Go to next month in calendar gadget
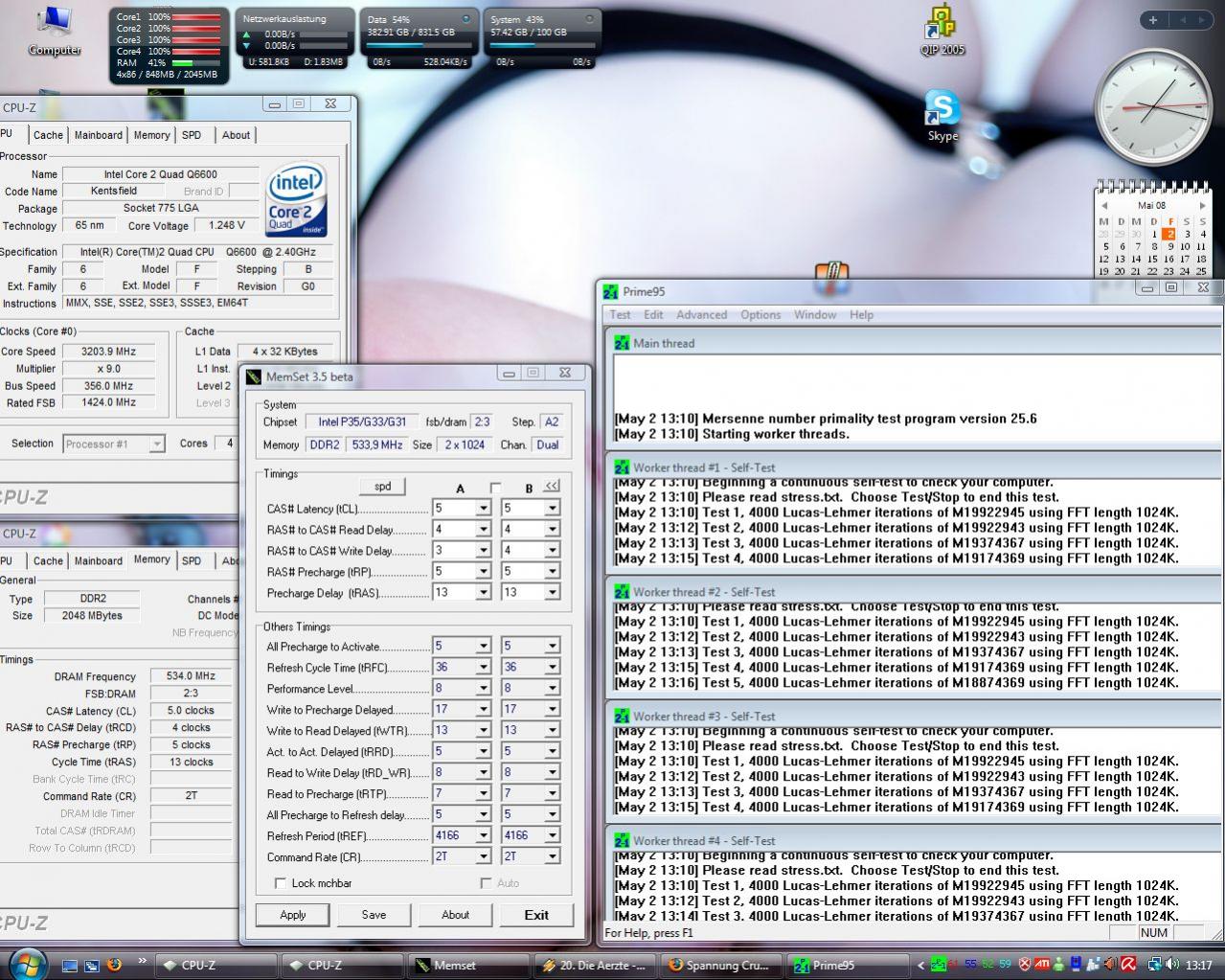Viewport: 1225px width, 980px height. [1202, 206]
